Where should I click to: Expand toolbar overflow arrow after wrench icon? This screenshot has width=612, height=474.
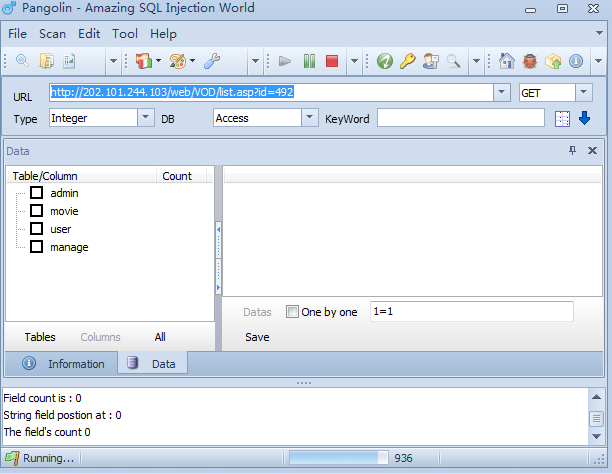coord(255,61)
